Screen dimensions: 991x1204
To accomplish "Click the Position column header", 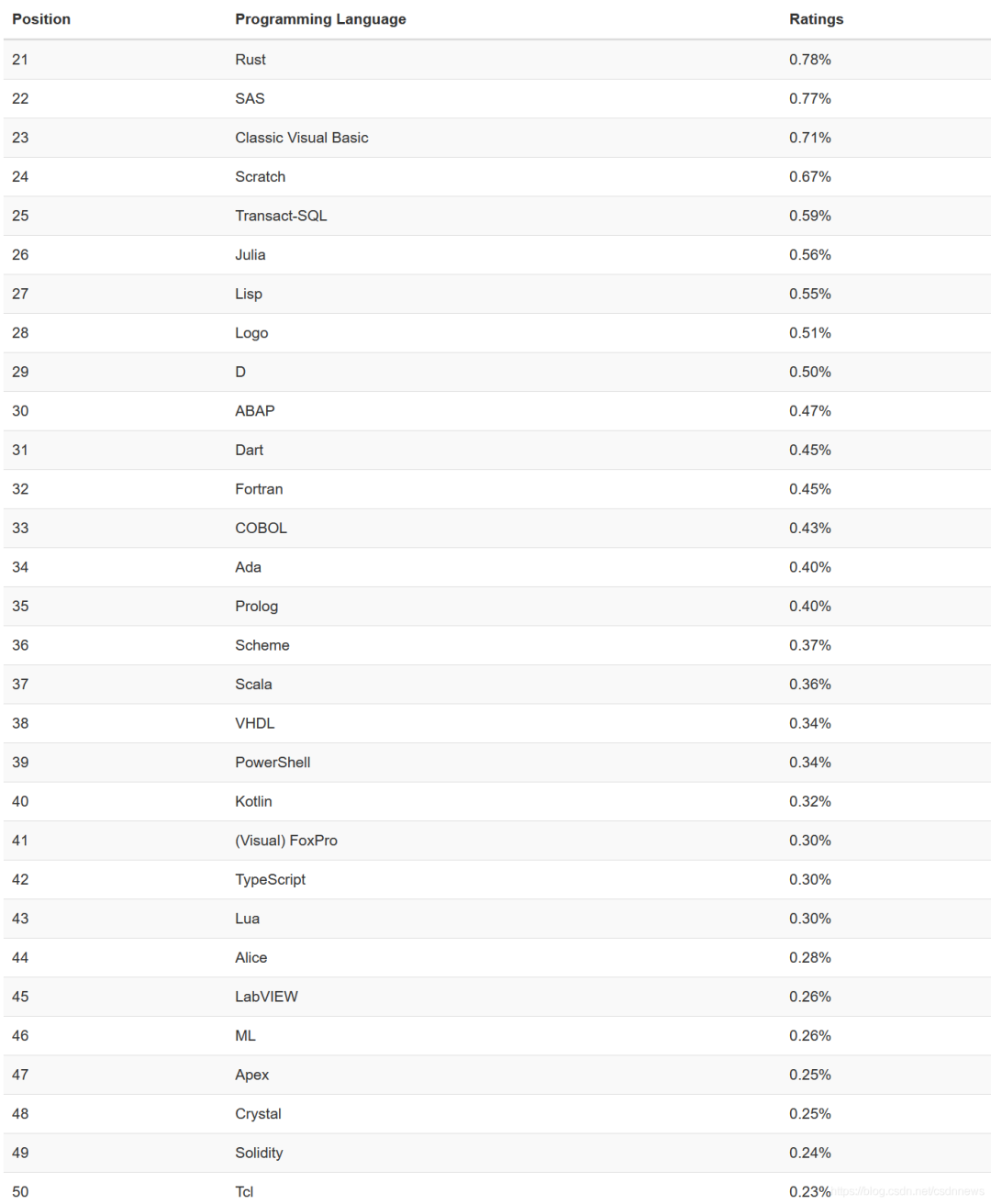I will point(41,19).
